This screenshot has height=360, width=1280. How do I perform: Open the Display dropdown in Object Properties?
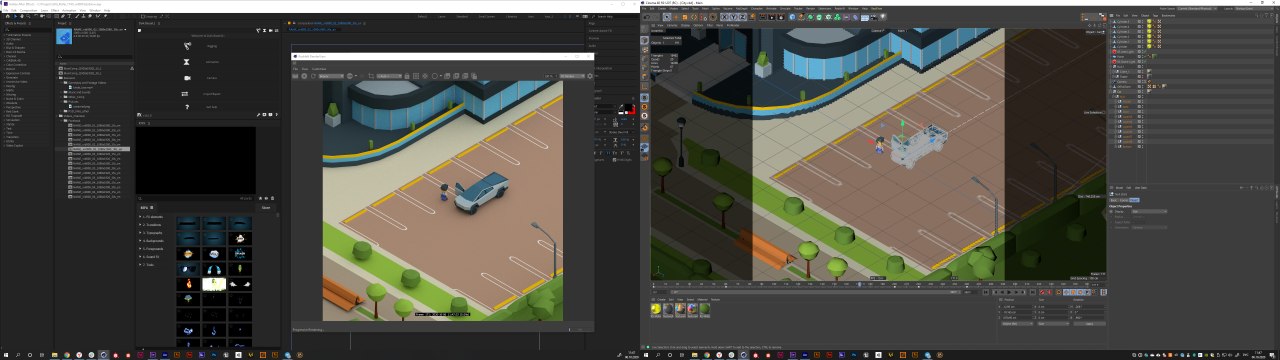tap(1149, 211)
